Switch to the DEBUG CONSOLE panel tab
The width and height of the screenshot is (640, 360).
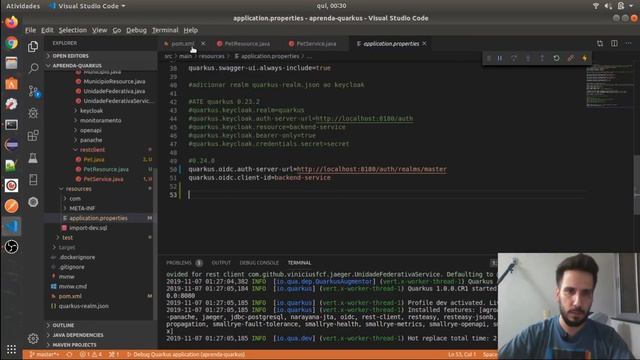coord(259,263)
